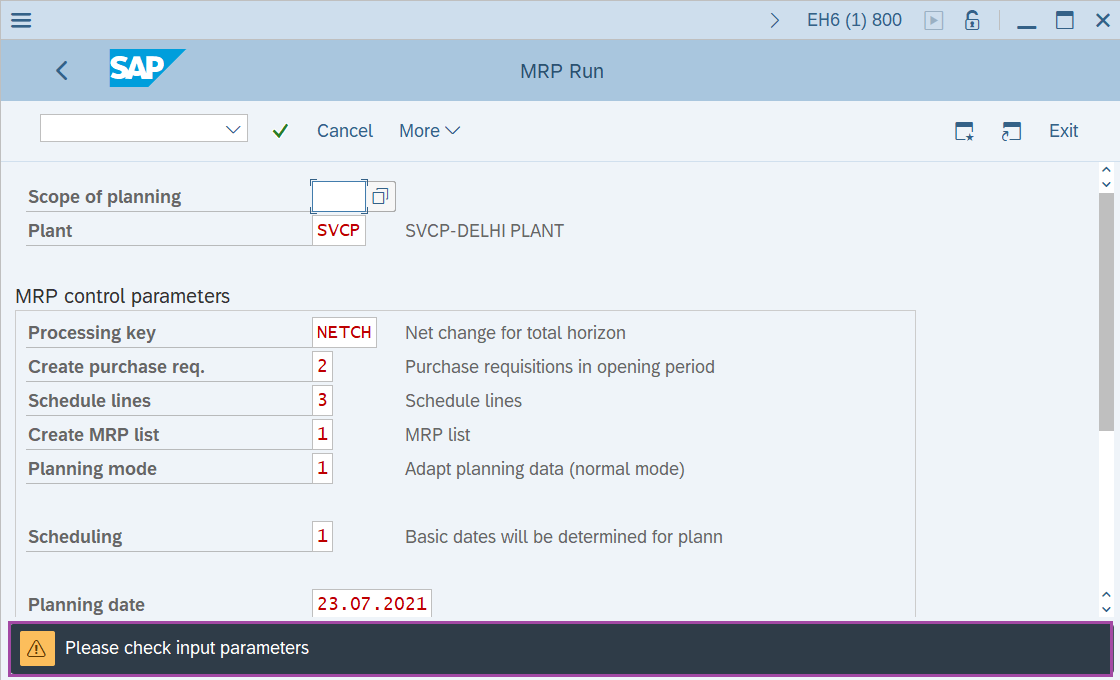The height and width of the screenshot is (680, 1120).
Task: Select the Plant field showing SVCP
Action: (x=338, y=230)
